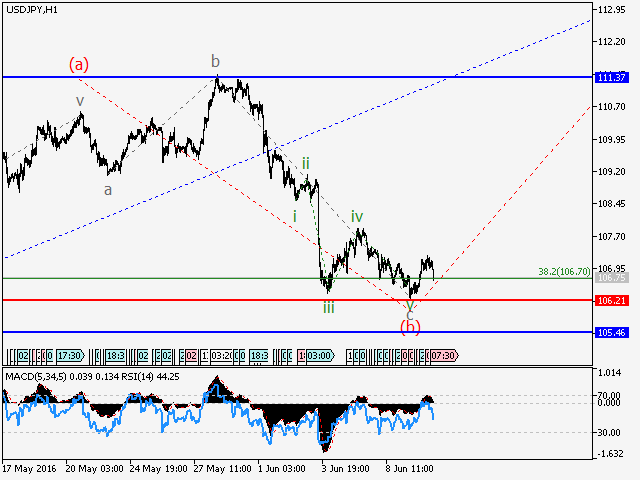The image size is (640, 480).
Task: Click the green iii wave label
Action: (x=329, y=307)
